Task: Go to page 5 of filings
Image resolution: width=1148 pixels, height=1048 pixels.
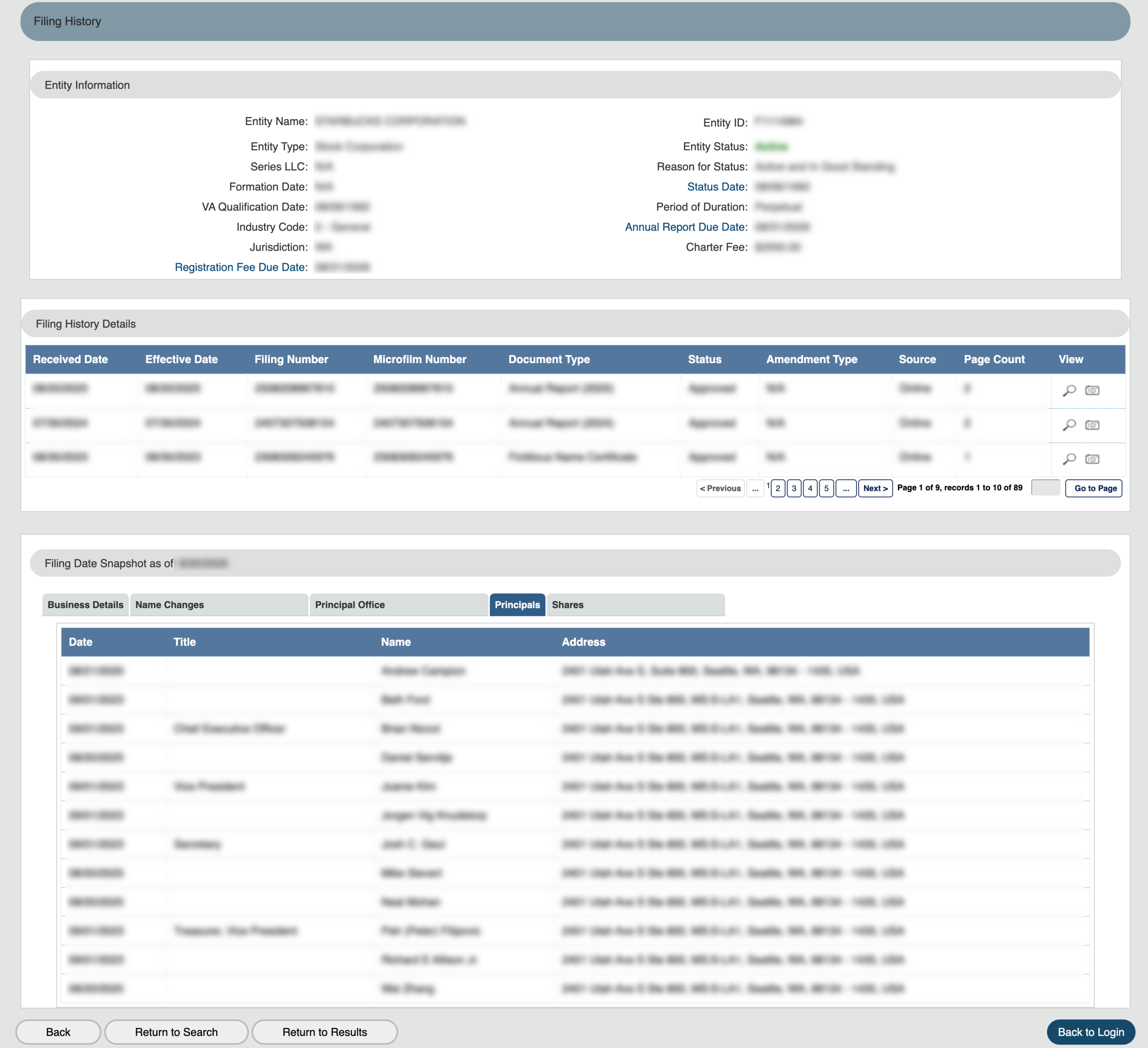Action: coord(826,489)
